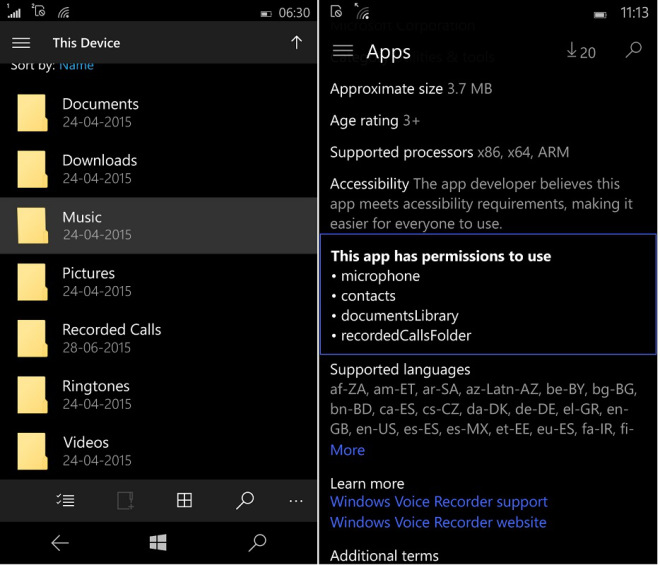
Task: Select the Downloads folder name
Action: 100,160
